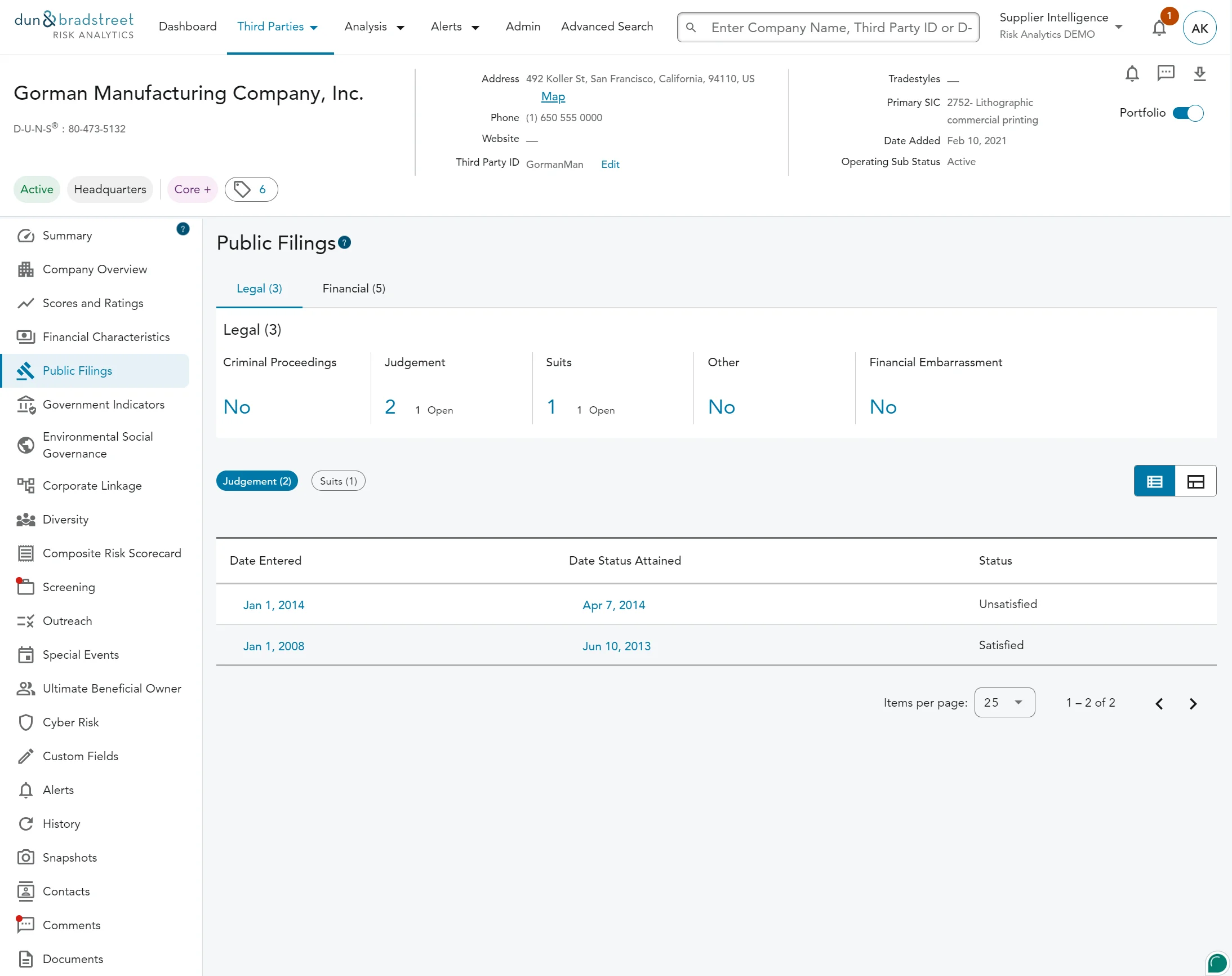Screen dimensions: 1232x976
Task: Click Edit next to Third Party ID
Action: point(610,165)
